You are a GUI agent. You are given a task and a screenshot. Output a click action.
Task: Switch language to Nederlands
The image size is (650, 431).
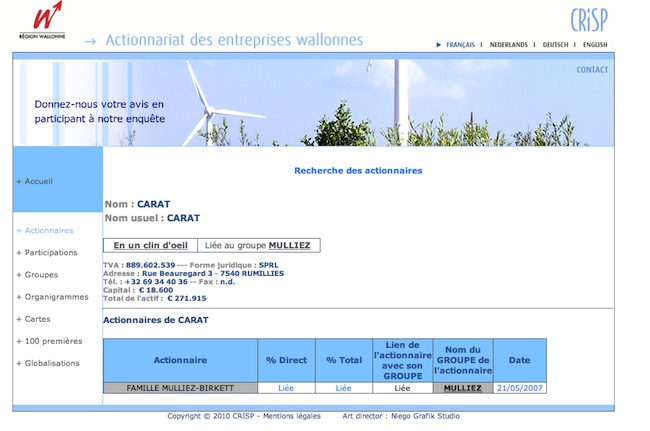click(x=510, y=45)
